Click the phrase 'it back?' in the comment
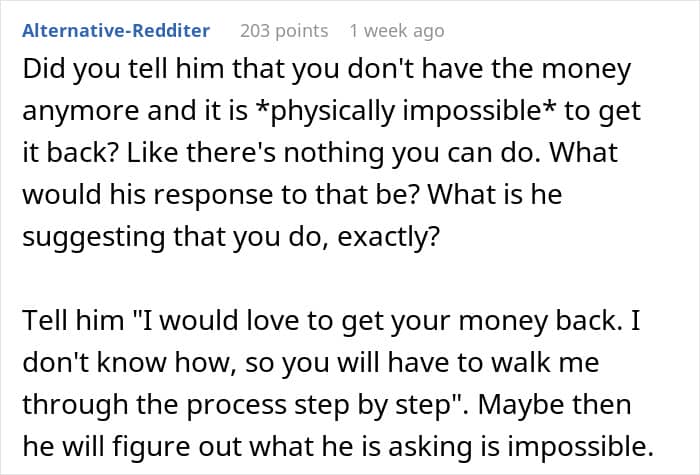The height and width of the screenshot is (475, 700). 71,152
